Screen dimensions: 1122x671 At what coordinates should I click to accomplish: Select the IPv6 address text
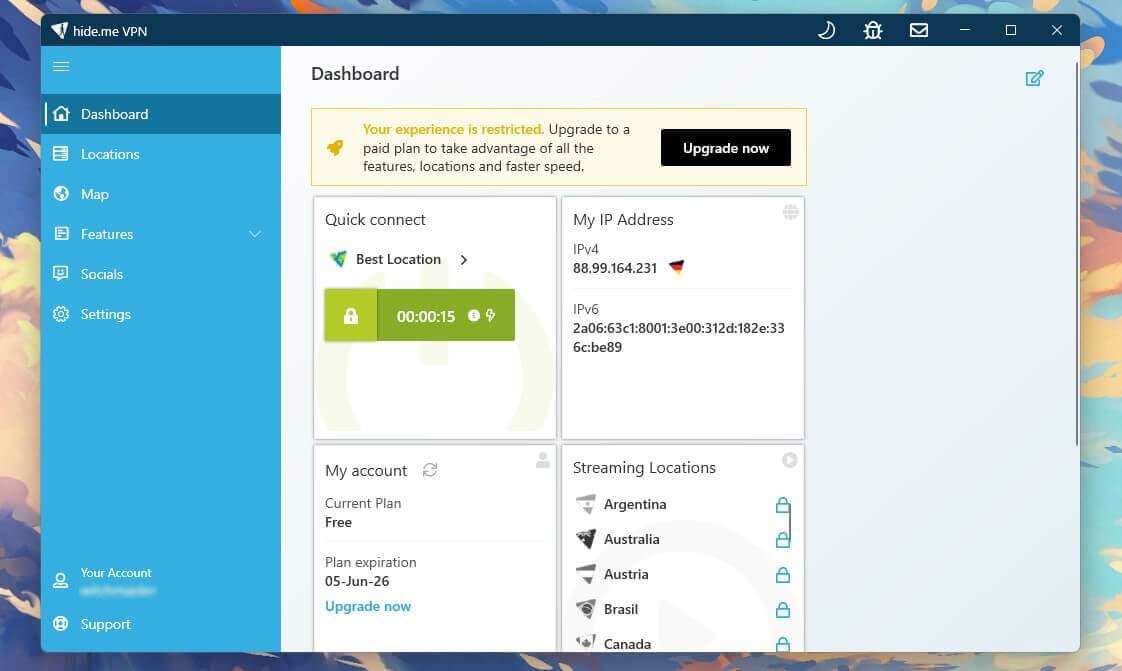[x=678, y=338]
